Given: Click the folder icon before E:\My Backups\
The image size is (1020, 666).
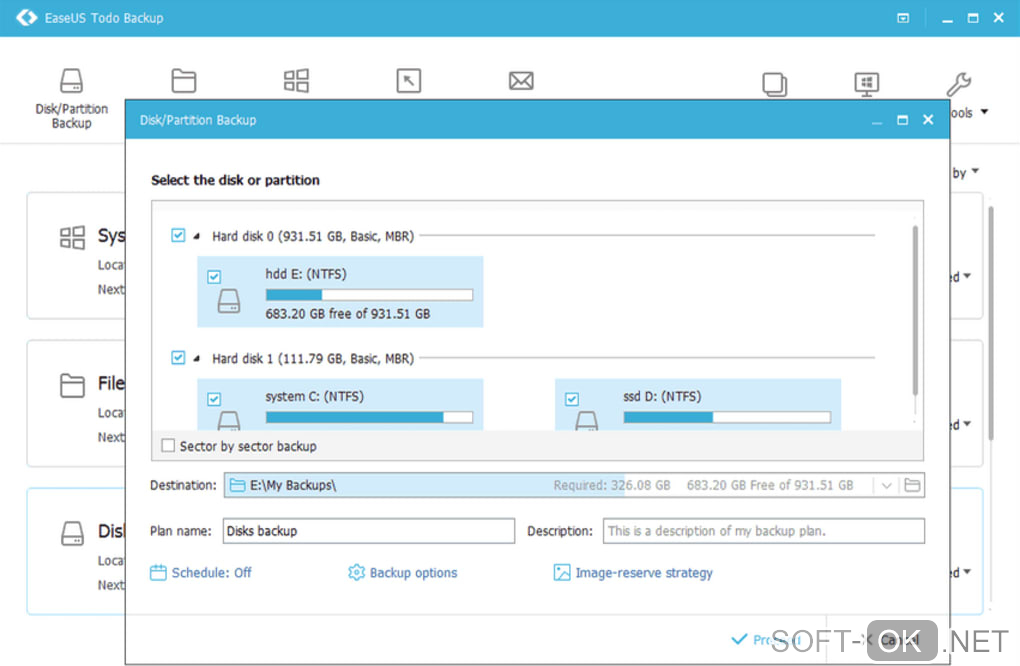Looking at the screenshot, I should point(237,485).
